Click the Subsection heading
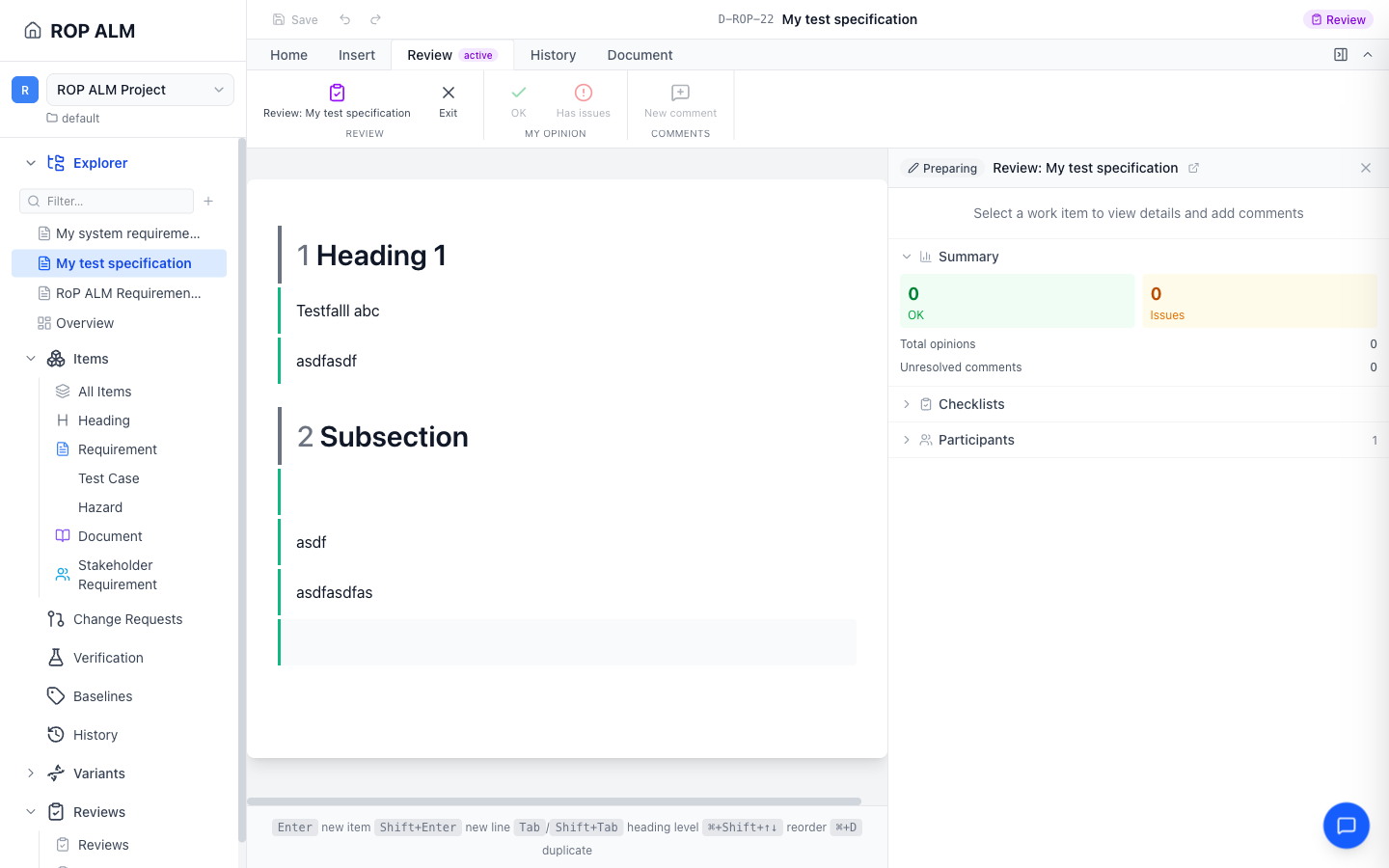Viewport: 1389px width, 868px height. click(x=394, y=437)
